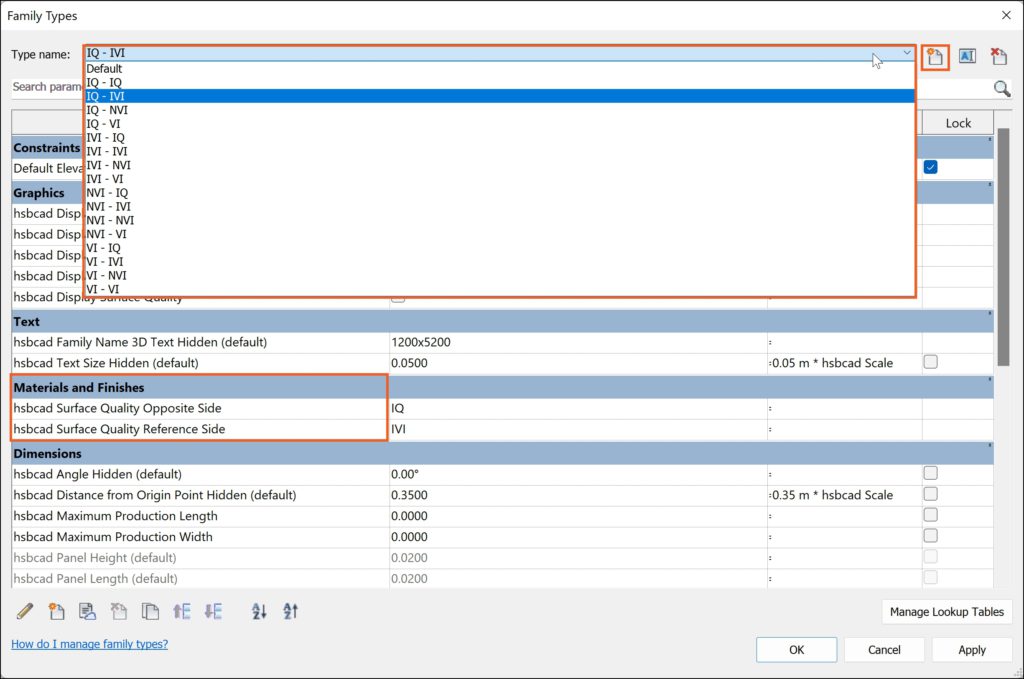This screenshot has height=679, width=1024.
Task: Click the Type name dropdown arrow
Action: (906, 53)
